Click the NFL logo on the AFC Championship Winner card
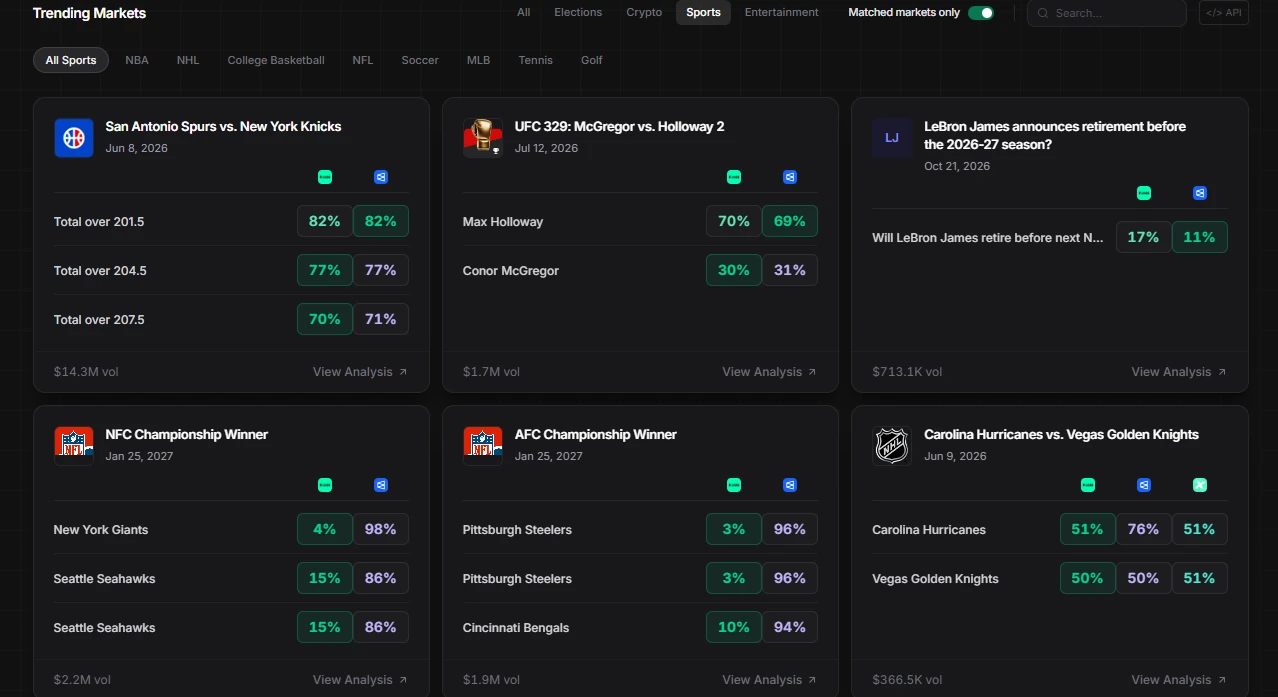 coord(483,446)
